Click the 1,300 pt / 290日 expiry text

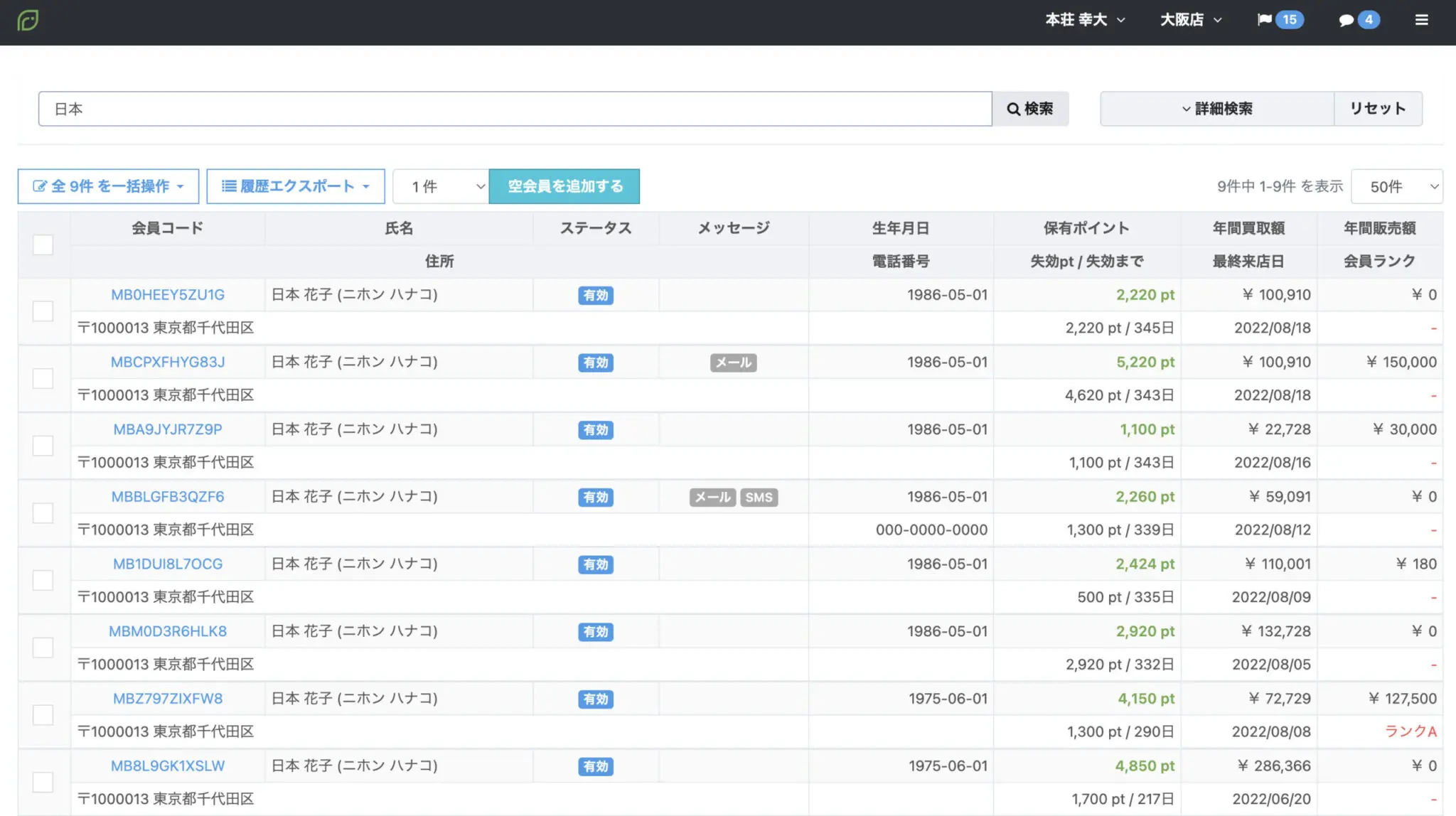pos(1120,731)
